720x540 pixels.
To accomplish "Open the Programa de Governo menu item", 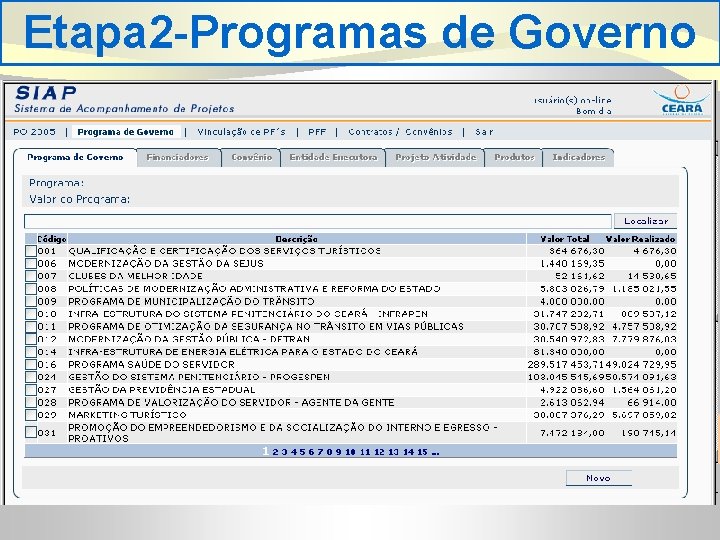I will 126,132.
